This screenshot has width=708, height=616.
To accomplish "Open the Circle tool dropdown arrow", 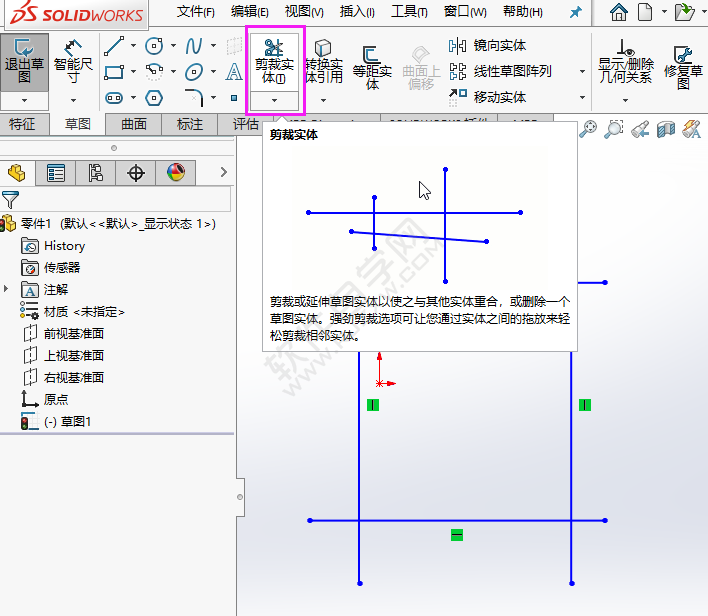I will 173,46.
